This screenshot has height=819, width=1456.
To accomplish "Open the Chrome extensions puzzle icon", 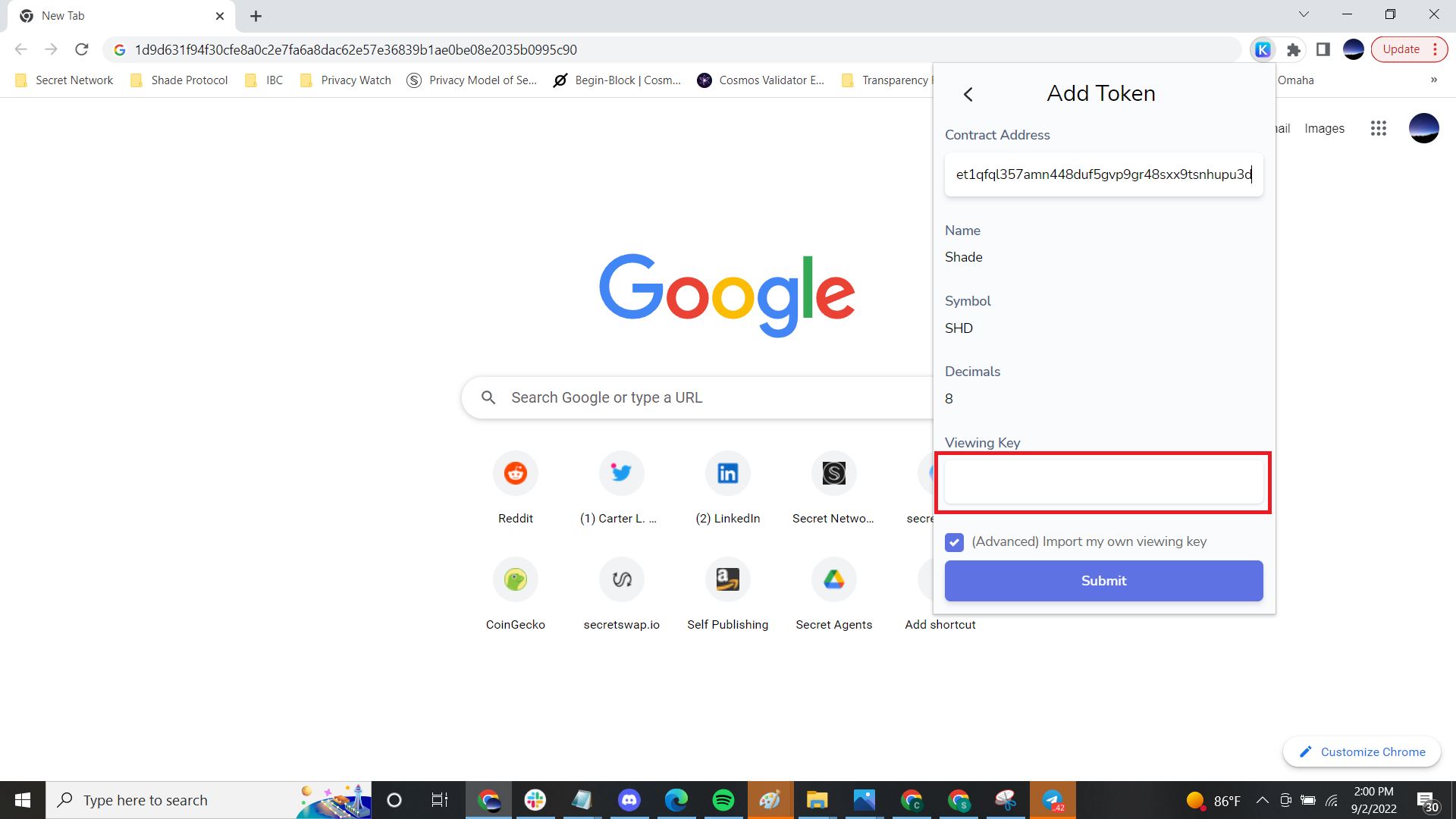I will (x=1294, y=49).
